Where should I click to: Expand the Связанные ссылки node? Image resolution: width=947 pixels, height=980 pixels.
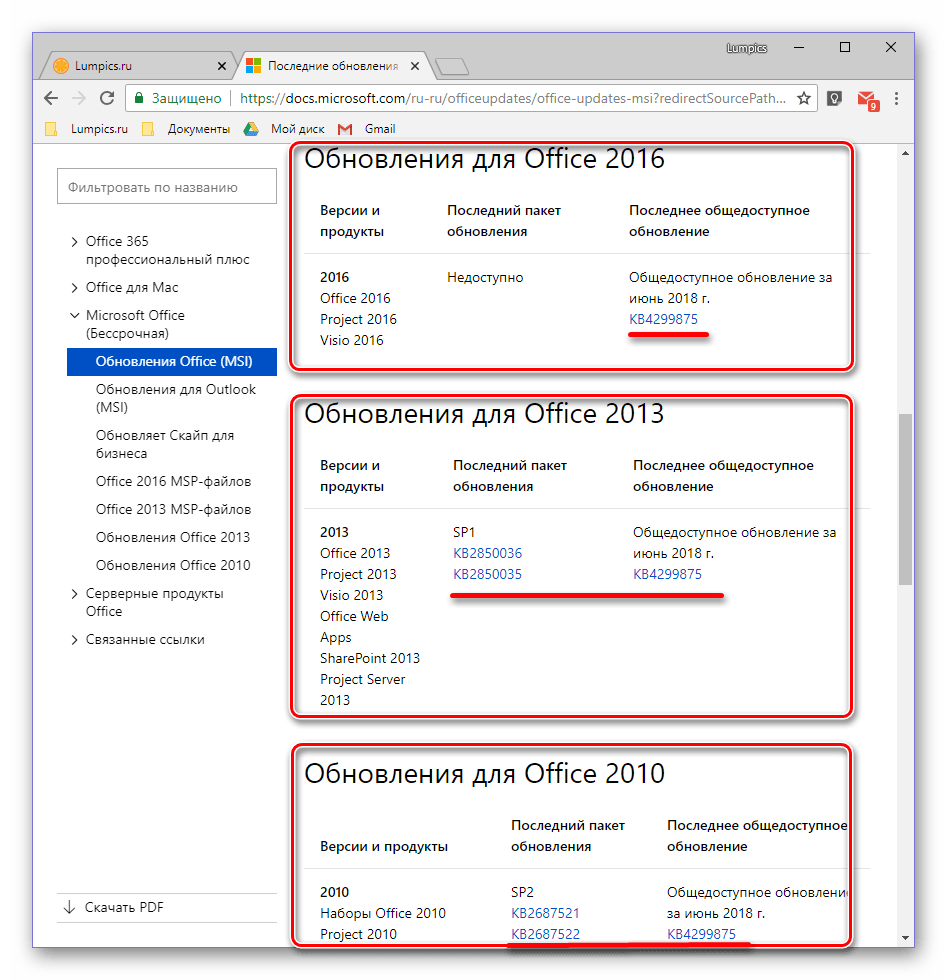coord(74,640)
